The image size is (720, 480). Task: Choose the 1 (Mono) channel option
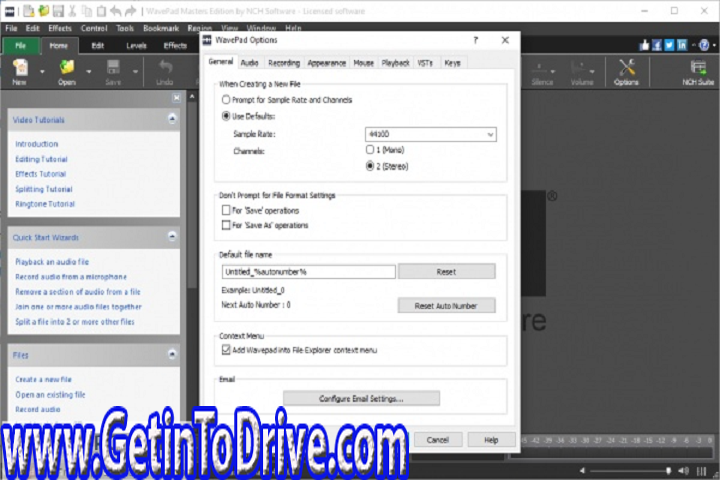370,149
